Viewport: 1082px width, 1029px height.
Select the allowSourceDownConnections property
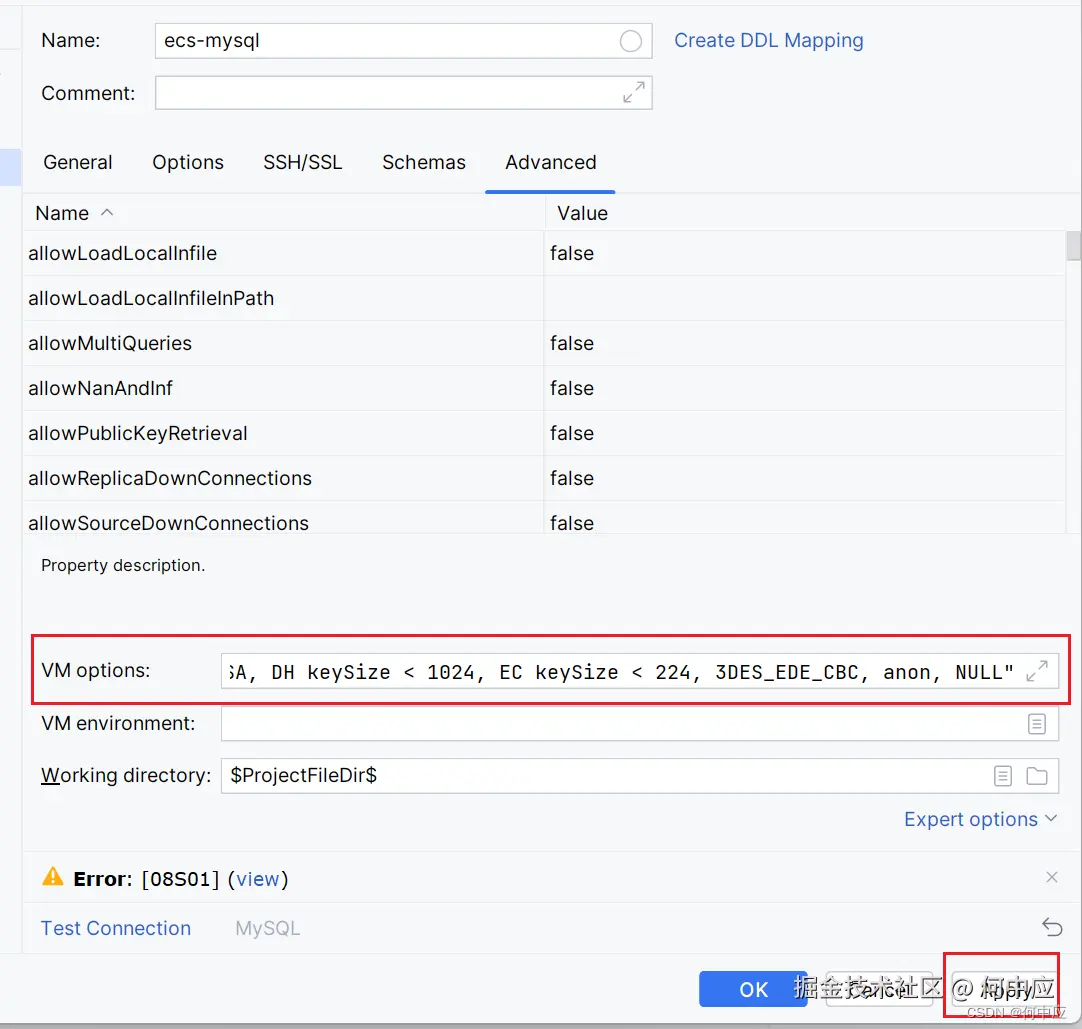pos(168,523)
